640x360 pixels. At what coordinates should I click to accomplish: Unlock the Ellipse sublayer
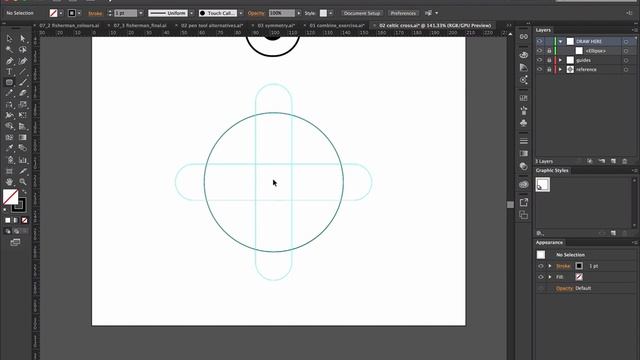[549, 51]
